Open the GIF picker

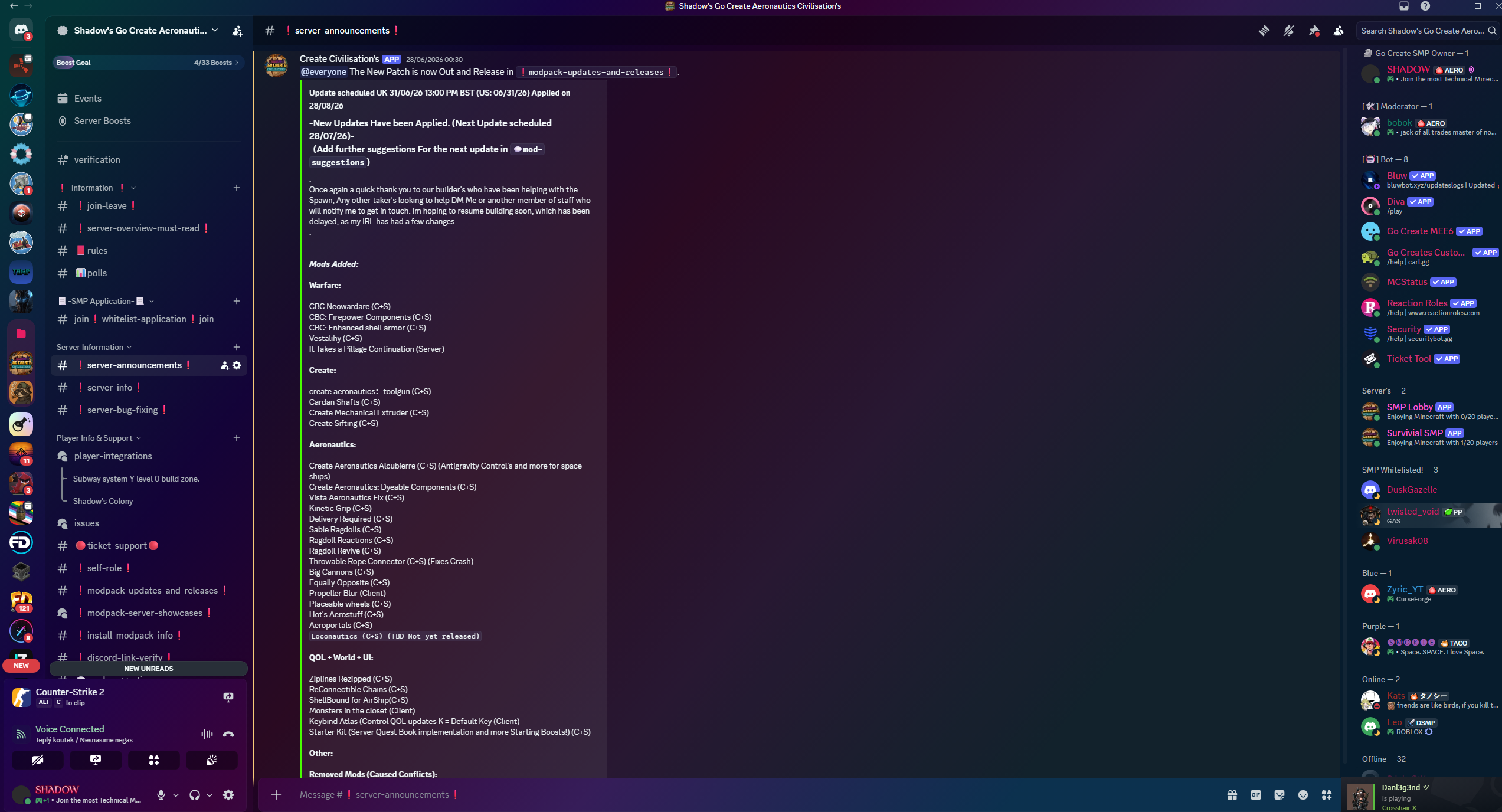tap(1256, 795)
